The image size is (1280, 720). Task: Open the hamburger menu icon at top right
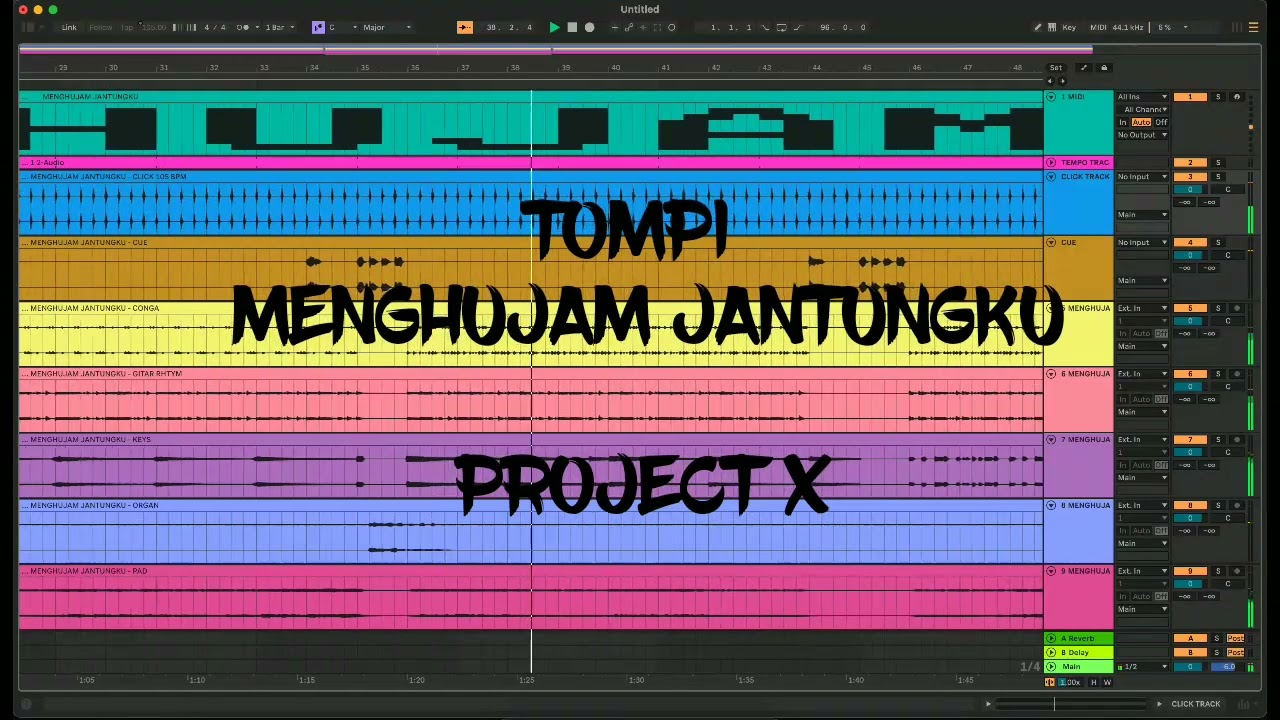point(1253,27)
